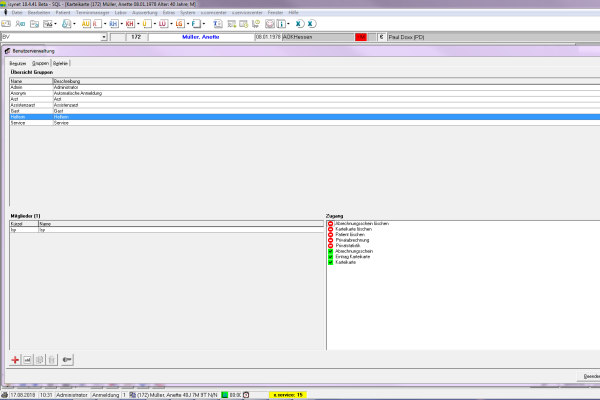Click the green status bar square
This screenshot has height=400, width=600.
tap(225, 395)
